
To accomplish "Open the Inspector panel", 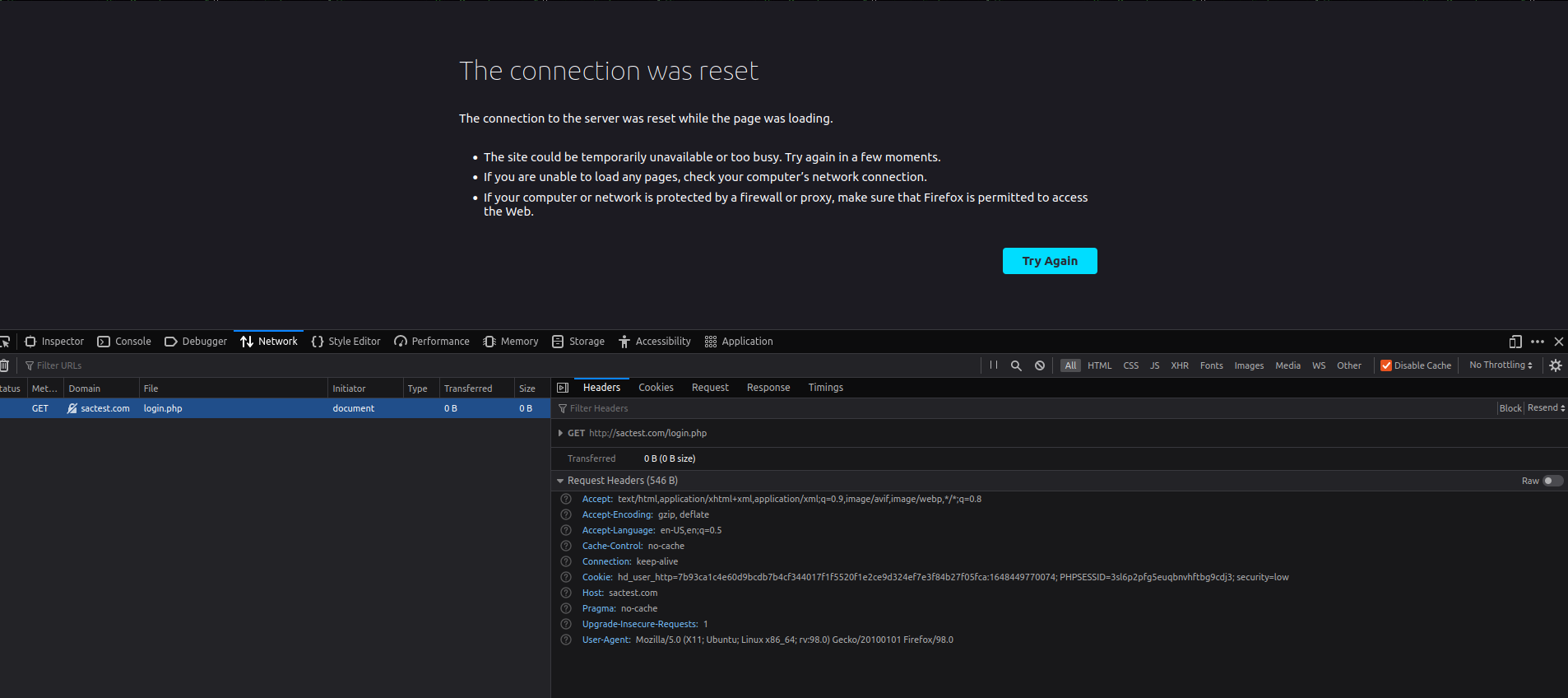I will [54, 342].
